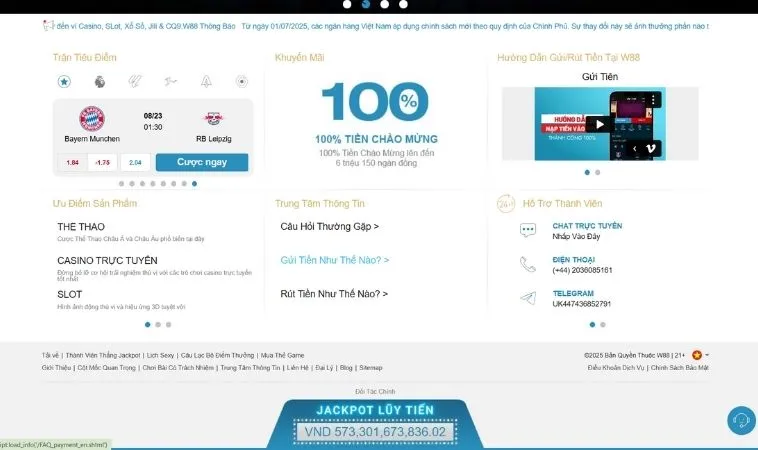758x450 pixels.
Task: Select the active last dot under match card
Action: [x=194, y=184]
